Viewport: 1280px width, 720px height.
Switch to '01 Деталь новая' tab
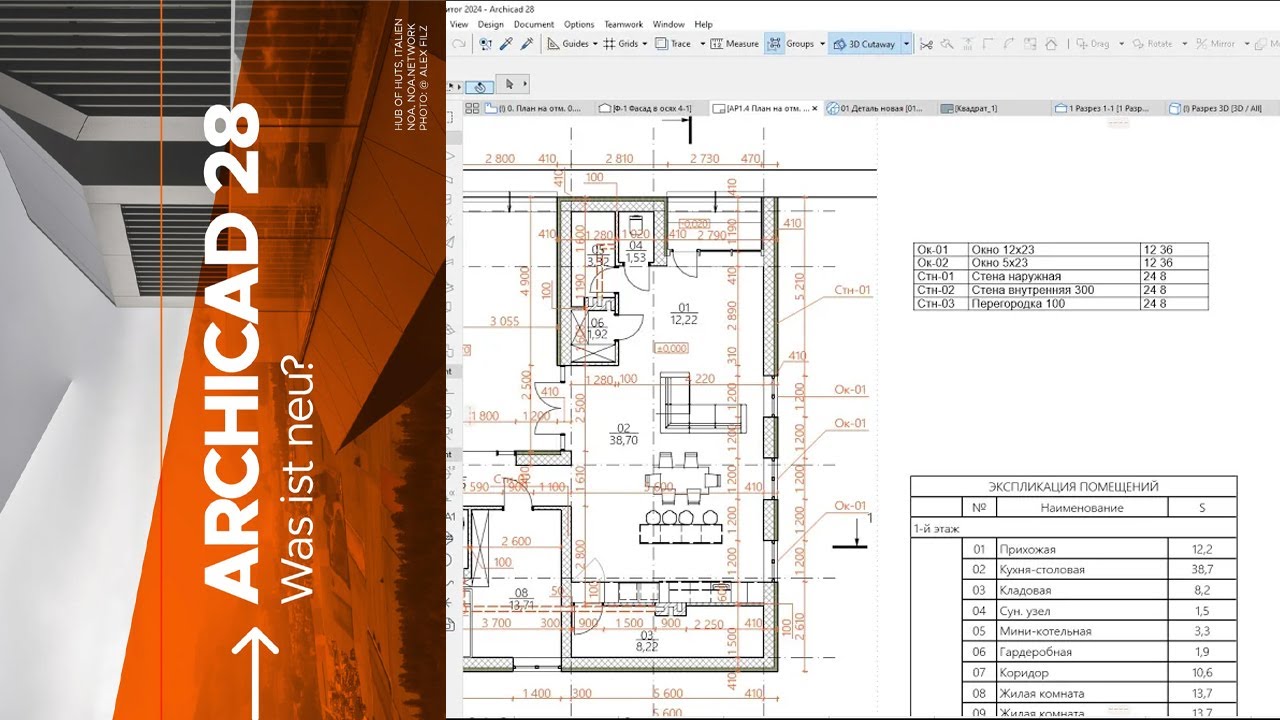pyautogui.click(x=881, y=108)
